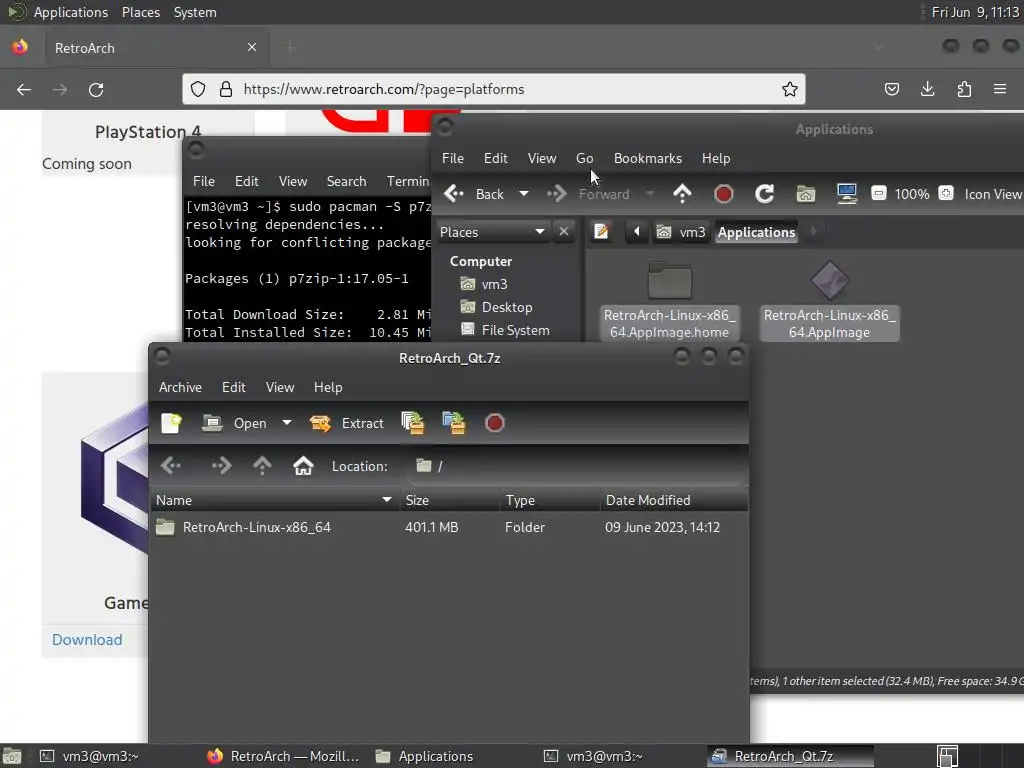Image resolution: width=1024 pixels, height=768 pixels.
Task: Sort by the Size column header
Action: (x=449, y=500)
